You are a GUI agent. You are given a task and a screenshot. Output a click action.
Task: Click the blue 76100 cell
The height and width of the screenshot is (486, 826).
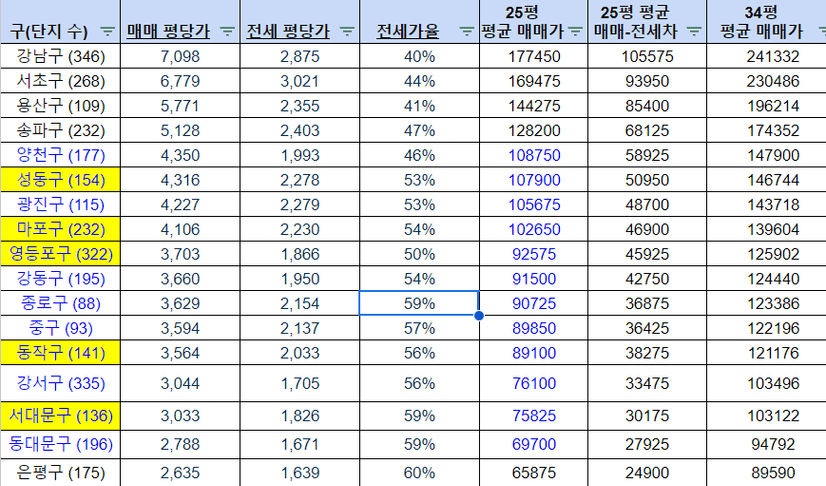click(534, 383)
